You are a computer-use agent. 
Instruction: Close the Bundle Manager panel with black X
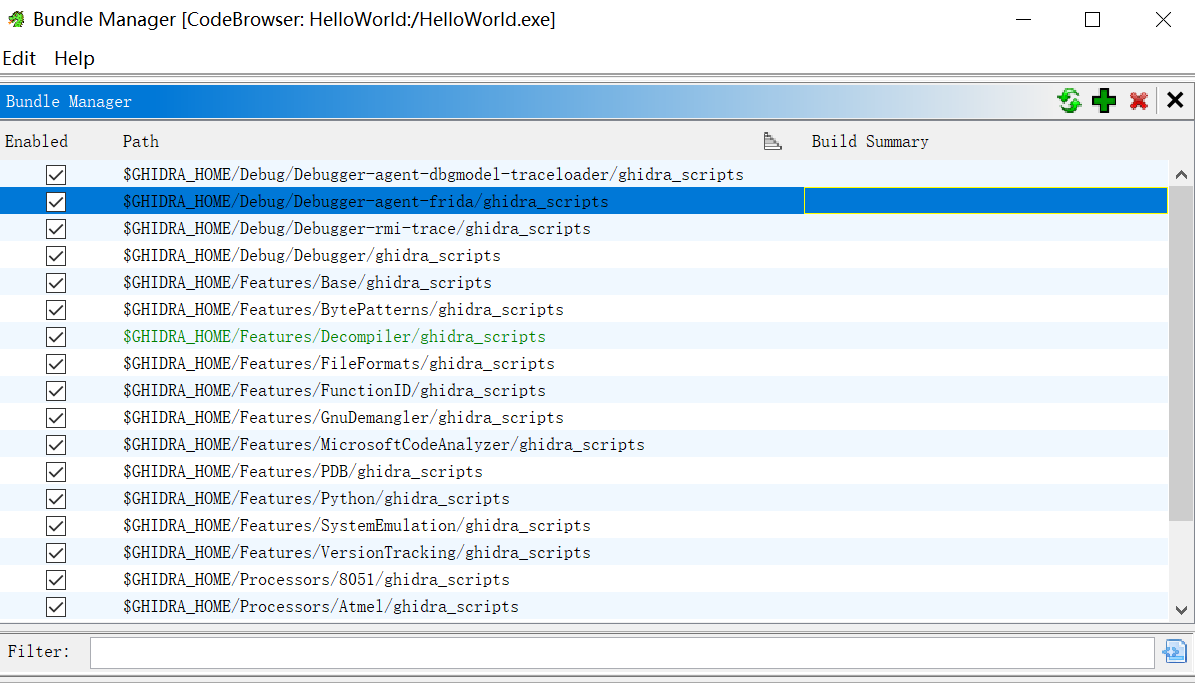1175,100
